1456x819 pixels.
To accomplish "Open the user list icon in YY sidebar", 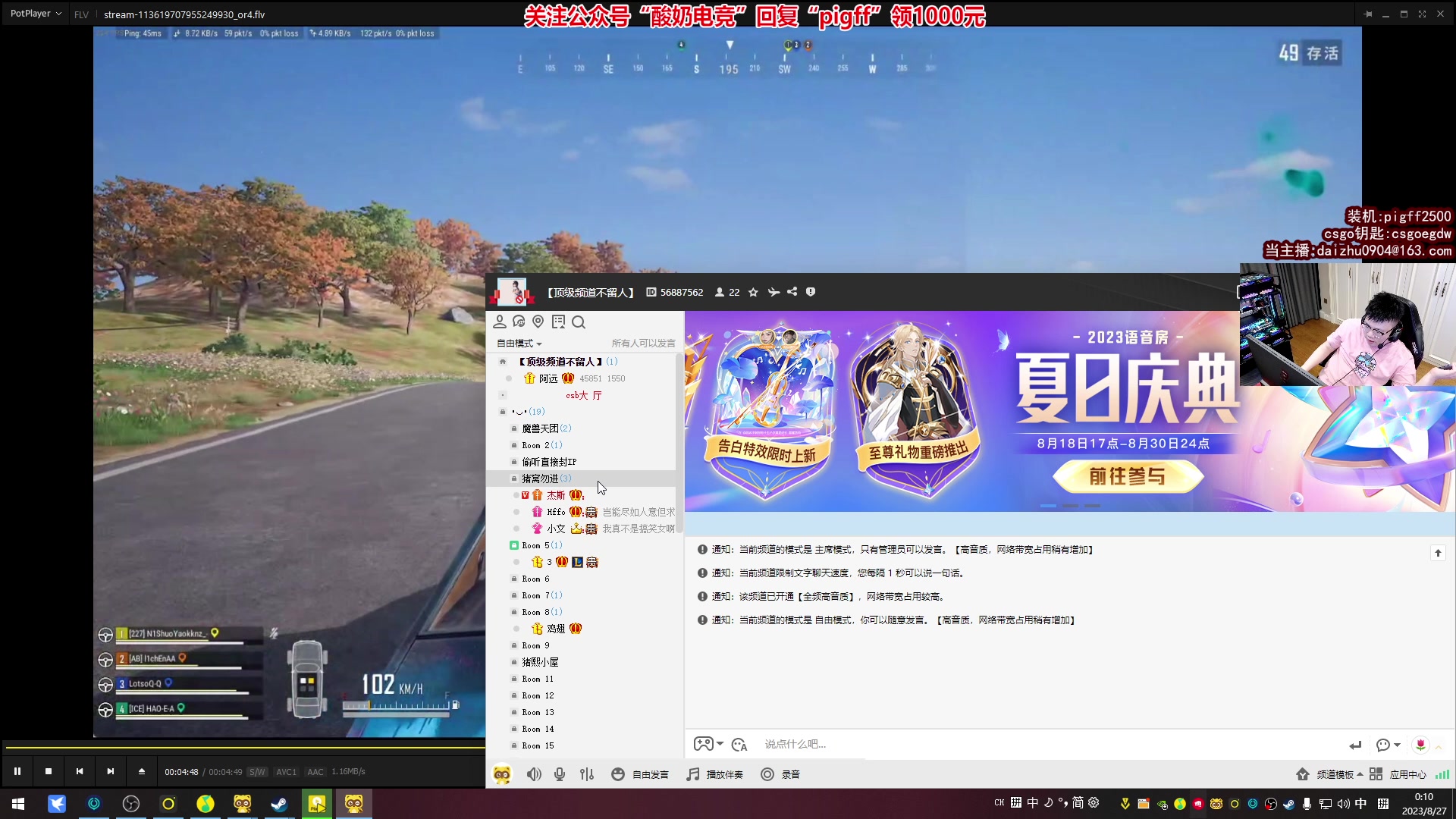I will (x=499, y=322).
